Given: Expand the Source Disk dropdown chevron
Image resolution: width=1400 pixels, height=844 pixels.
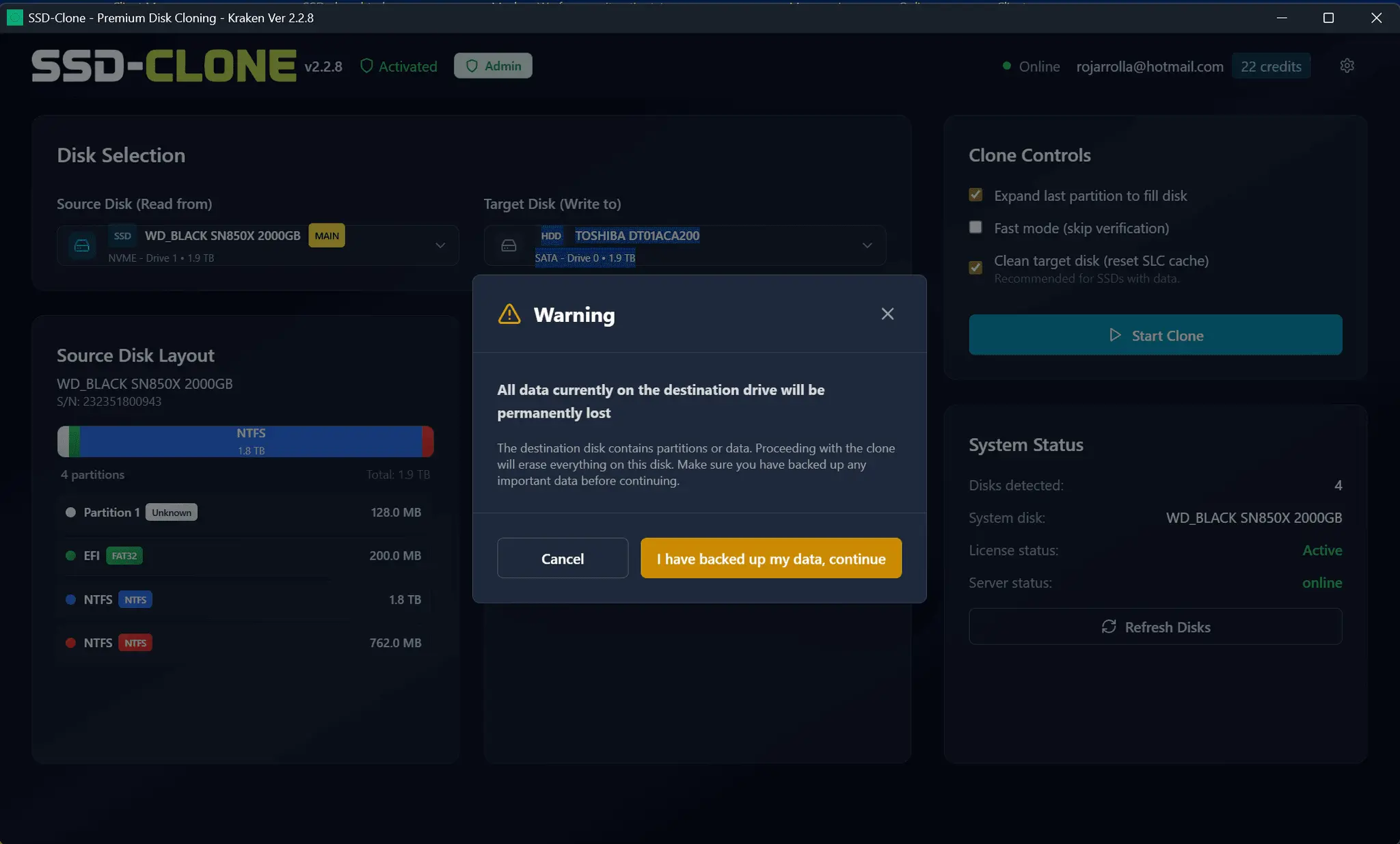Looking at the screenshot, I should [440, 245].
